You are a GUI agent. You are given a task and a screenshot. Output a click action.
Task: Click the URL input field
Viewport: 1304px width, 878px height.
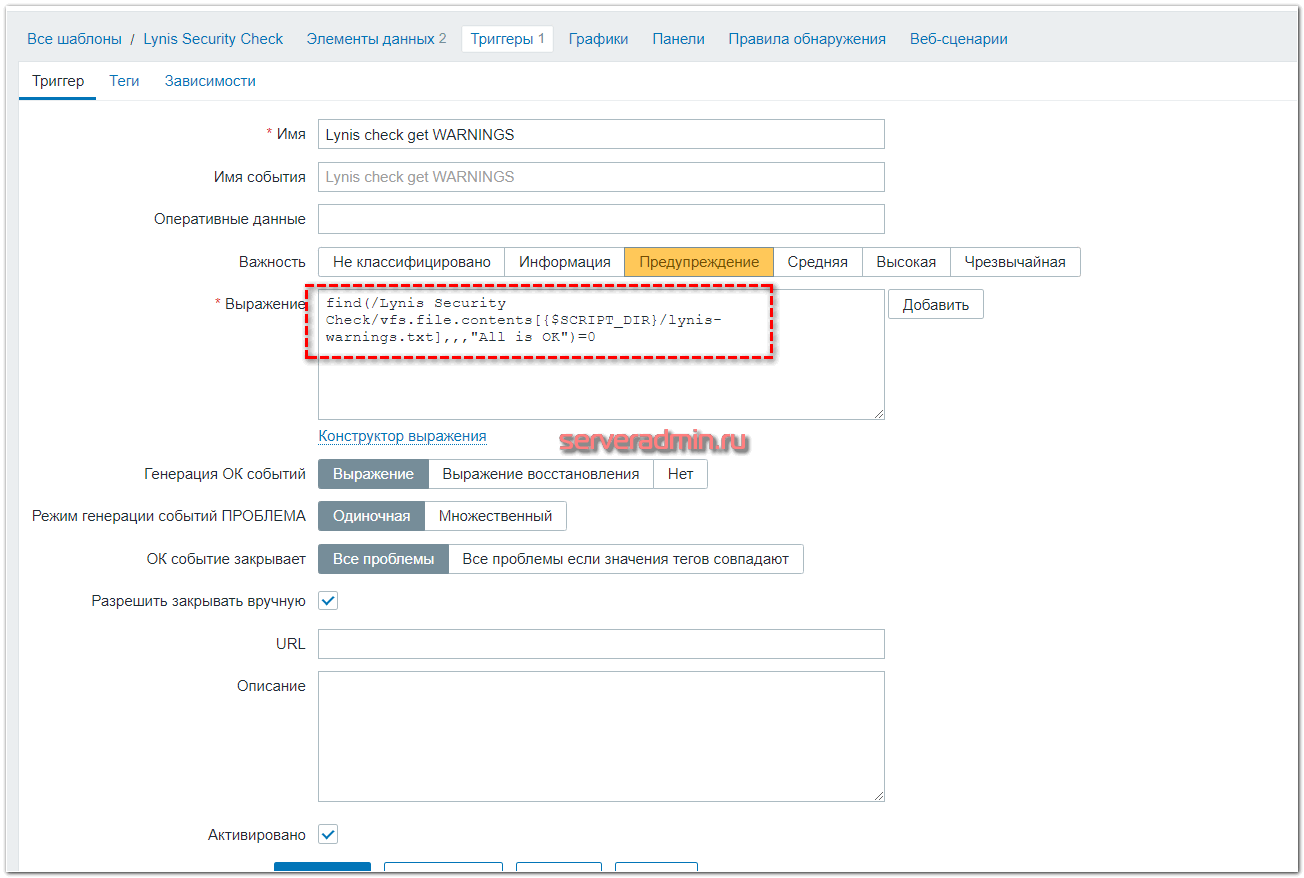(x=601, y=644)
